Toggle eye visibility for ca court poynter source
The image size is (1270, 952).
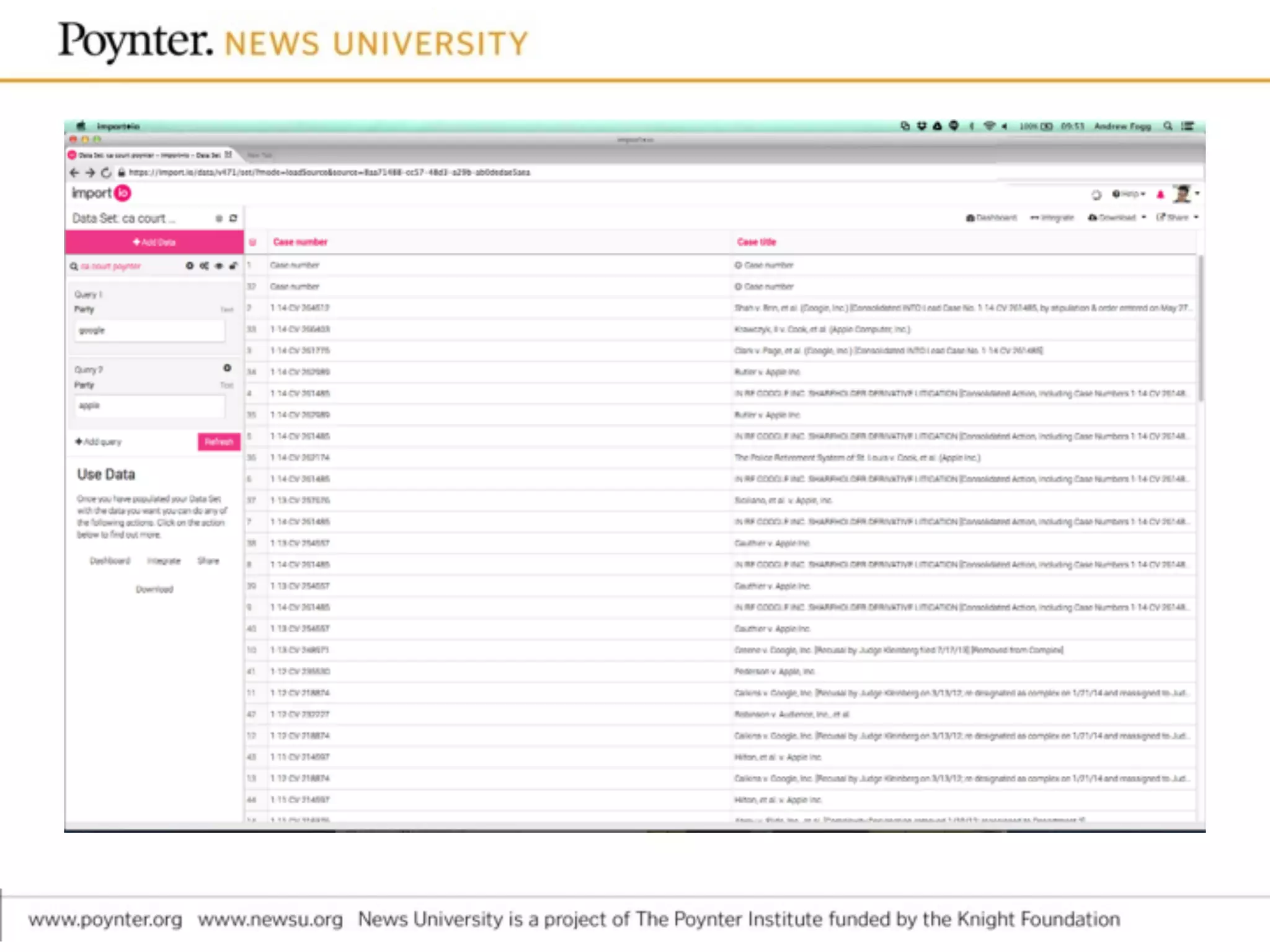[x=218, y=266]
